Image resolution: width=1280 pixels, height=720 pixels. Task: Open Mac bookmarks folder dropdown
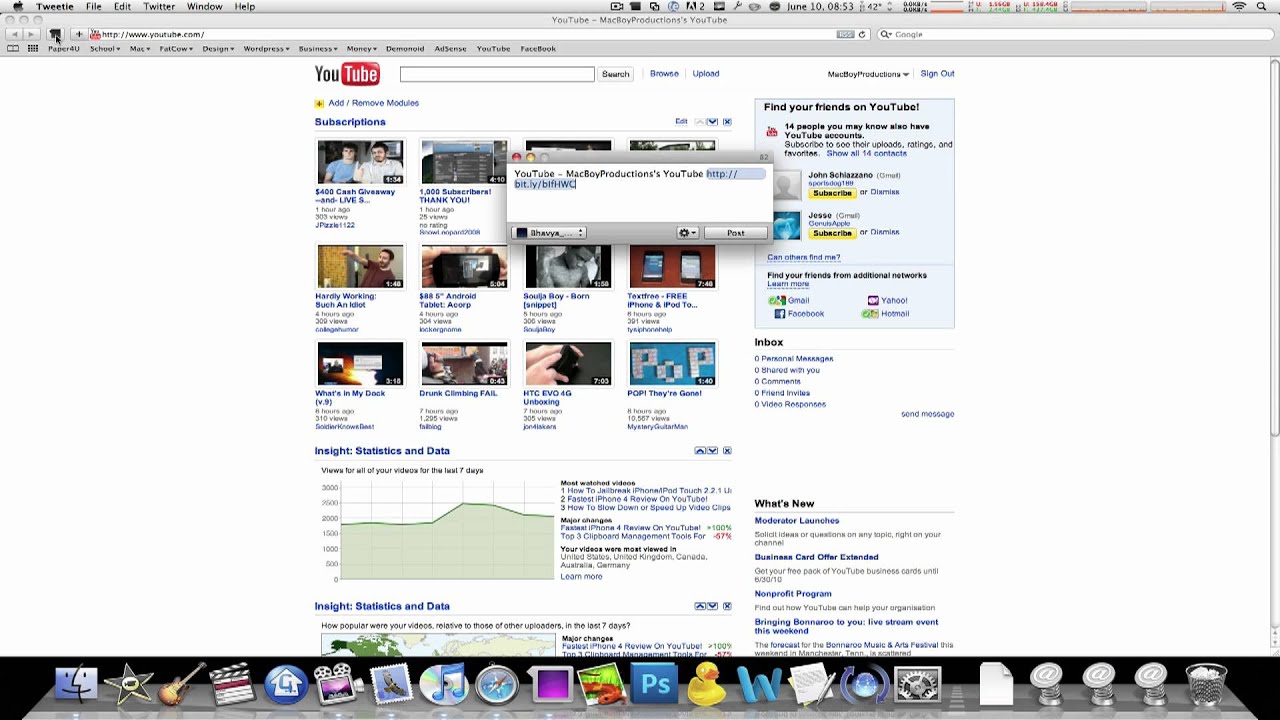(x=139, y=48)
